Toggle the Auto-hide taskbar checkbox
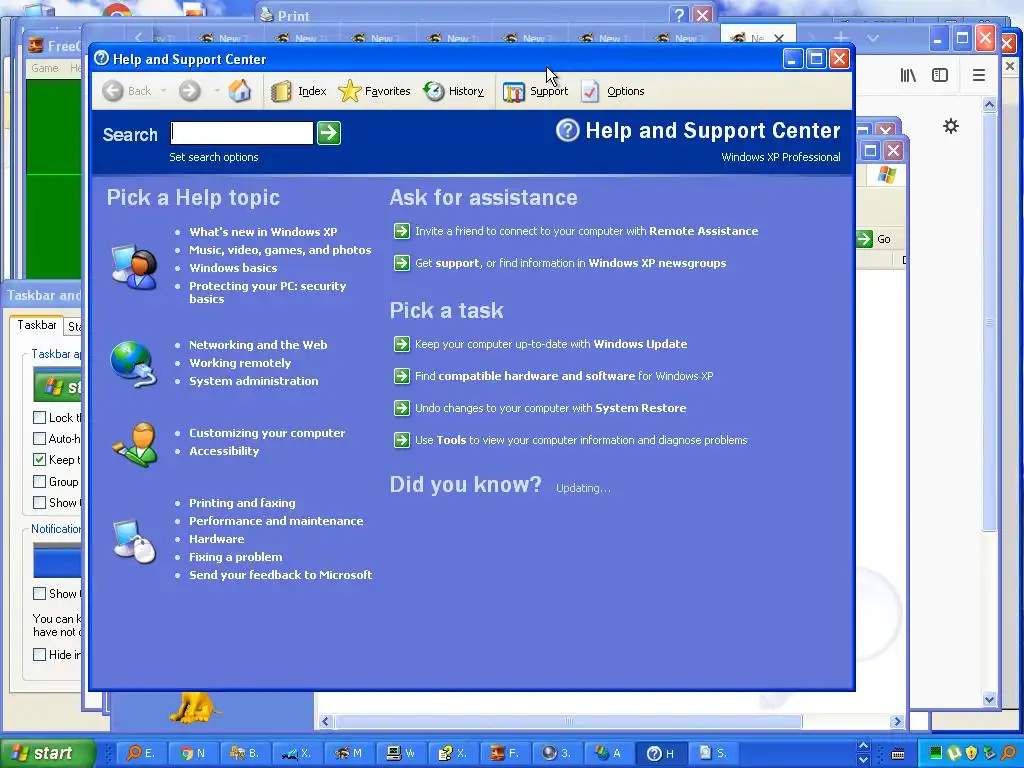The image size is (1024, 768). 39,438
